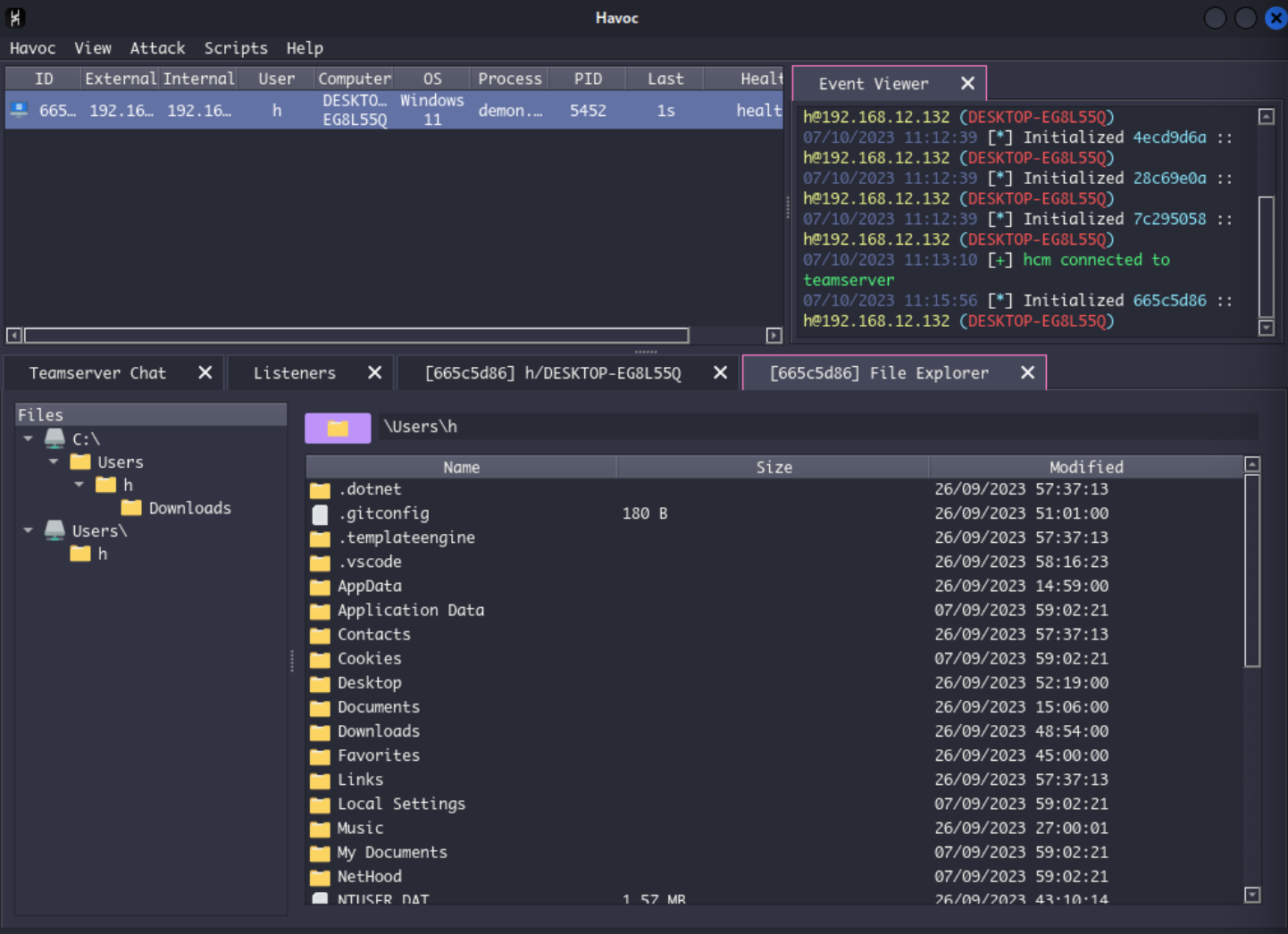Select the Desktop folder icon

click(x=320, y=684)
